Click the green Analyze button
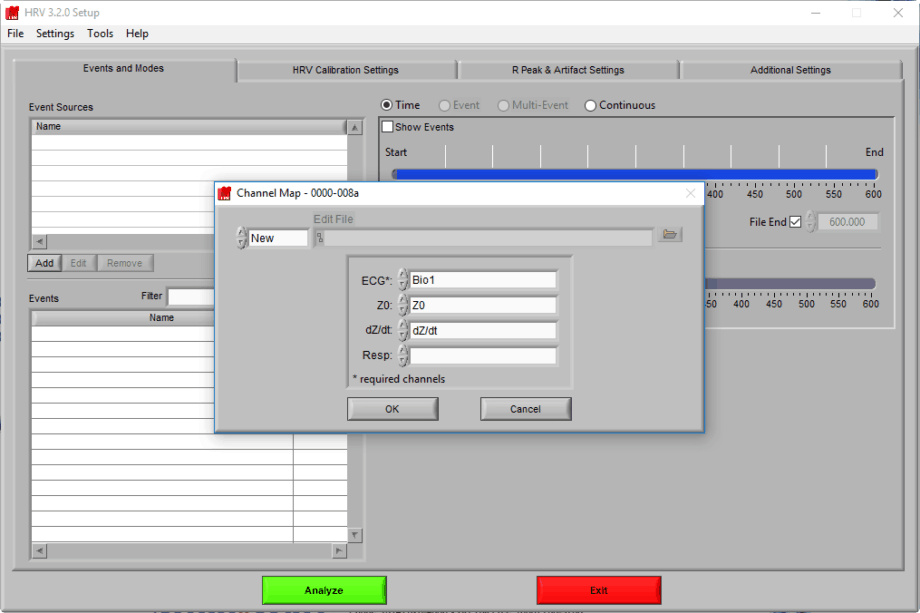Viewport: 920px width, 613px height. point(323,590)
